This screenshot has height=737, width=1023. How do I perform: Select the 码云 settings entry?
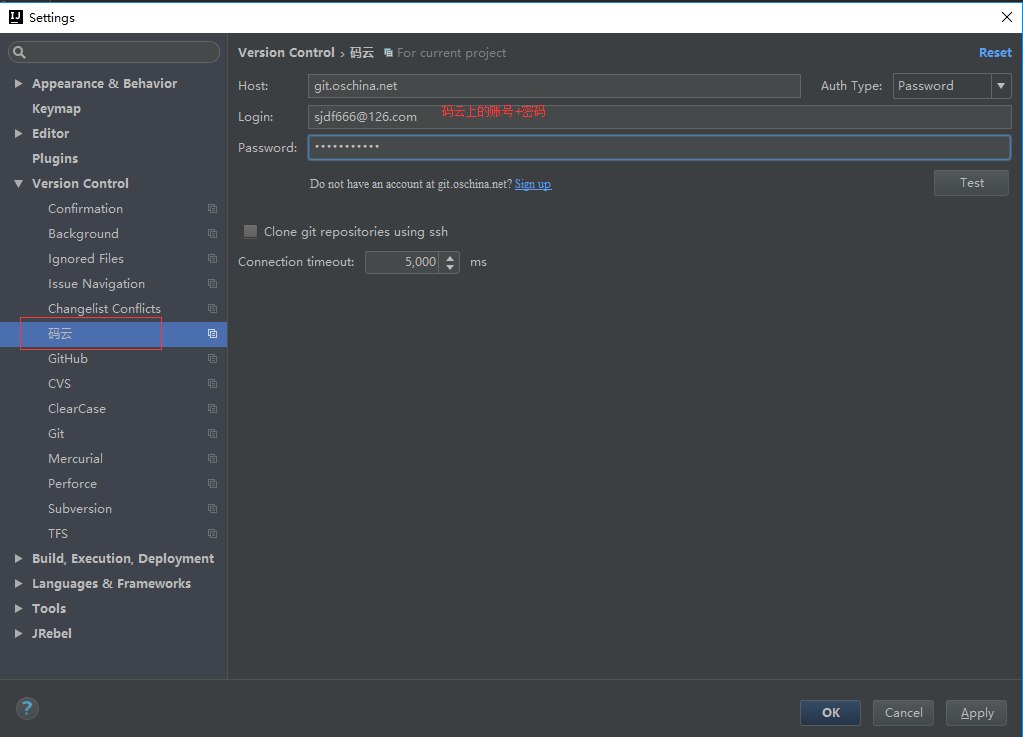click(60, 333)
